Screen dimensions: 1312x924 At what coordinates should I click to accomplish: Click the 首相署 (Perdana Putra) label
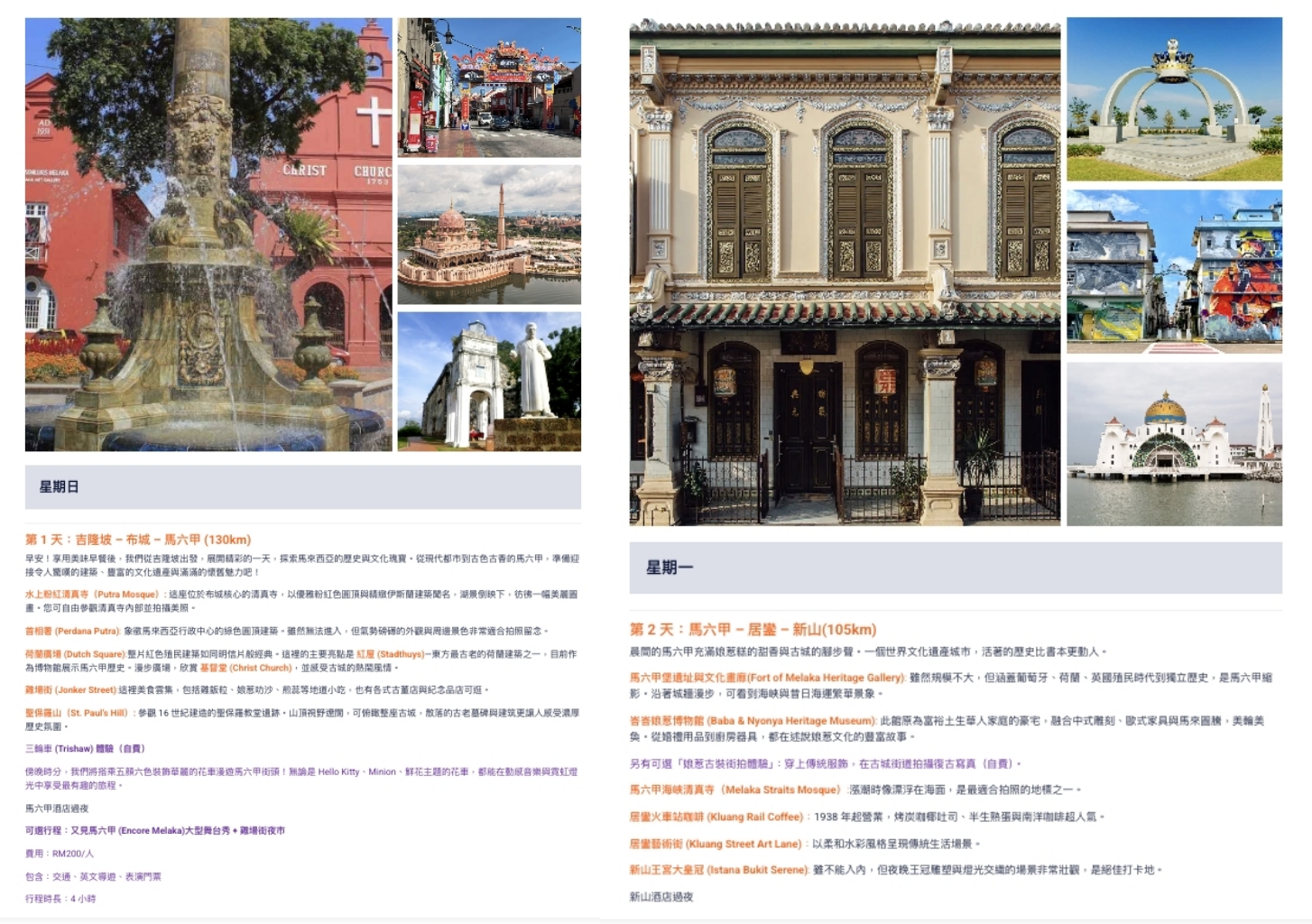[x=72, y=631]
